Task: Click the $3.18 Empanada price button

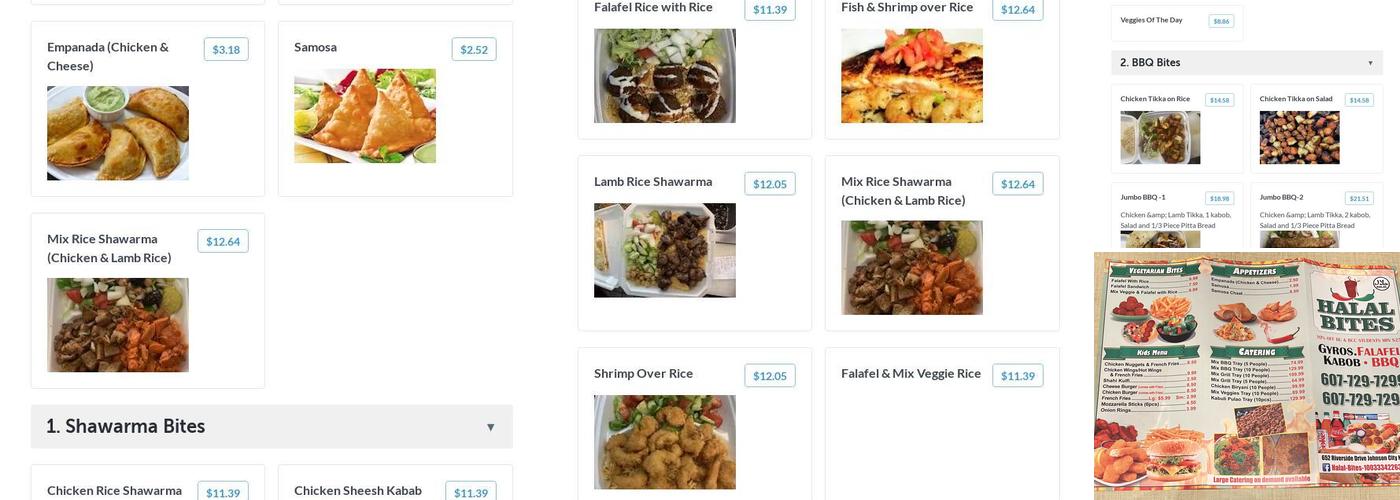Action: (x=226, y=50)
